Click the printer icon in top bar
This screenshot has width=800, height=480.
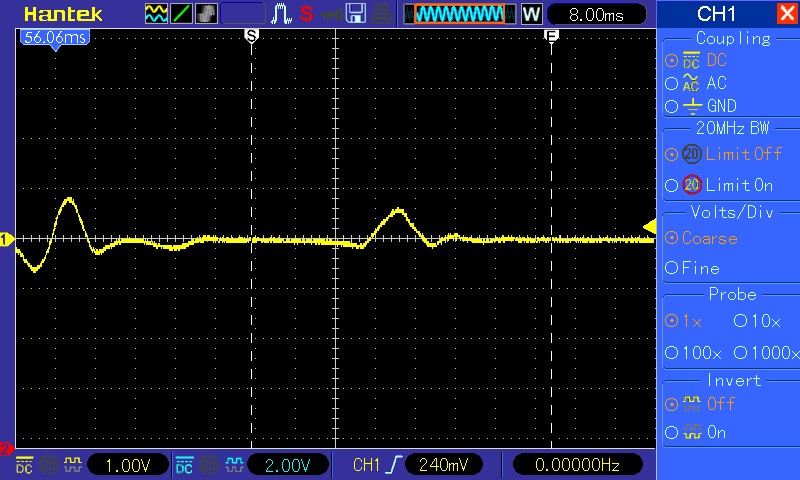click(382, 14)
